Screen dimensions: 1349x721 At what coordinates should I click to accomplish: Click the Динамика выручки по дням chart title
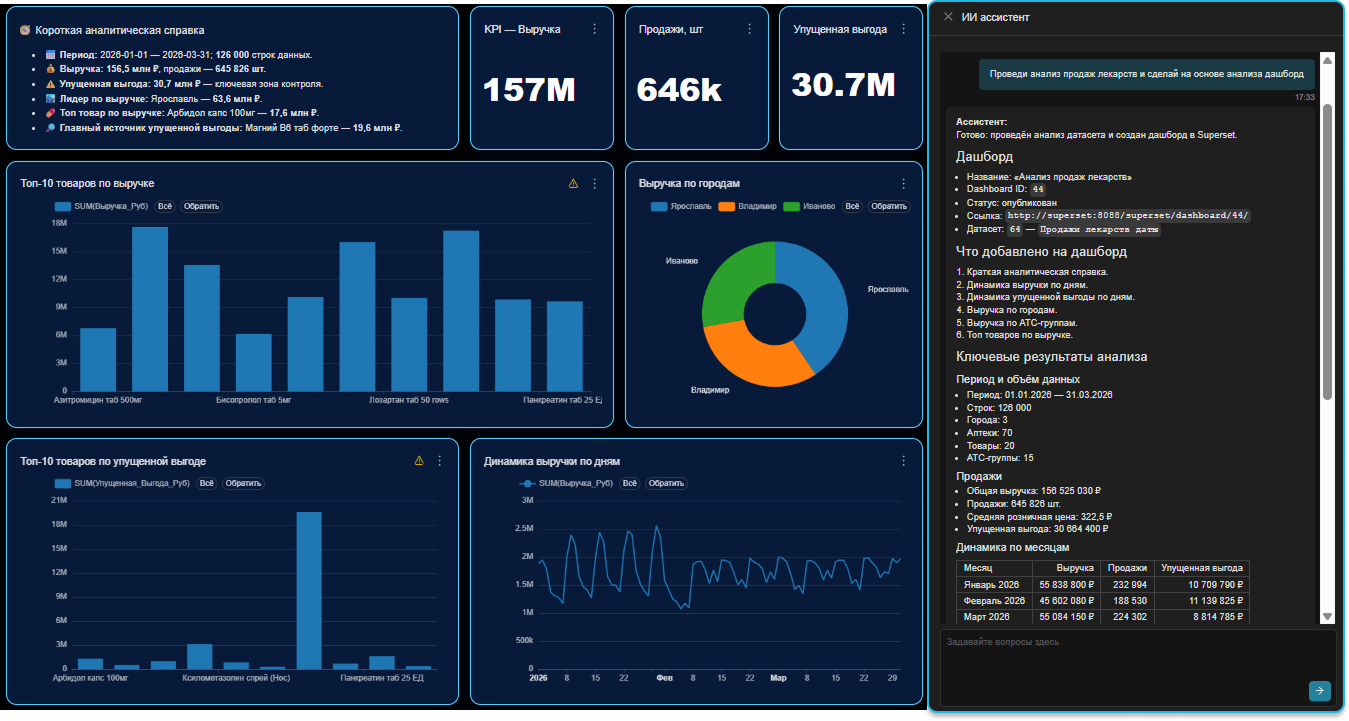(552, 461)
